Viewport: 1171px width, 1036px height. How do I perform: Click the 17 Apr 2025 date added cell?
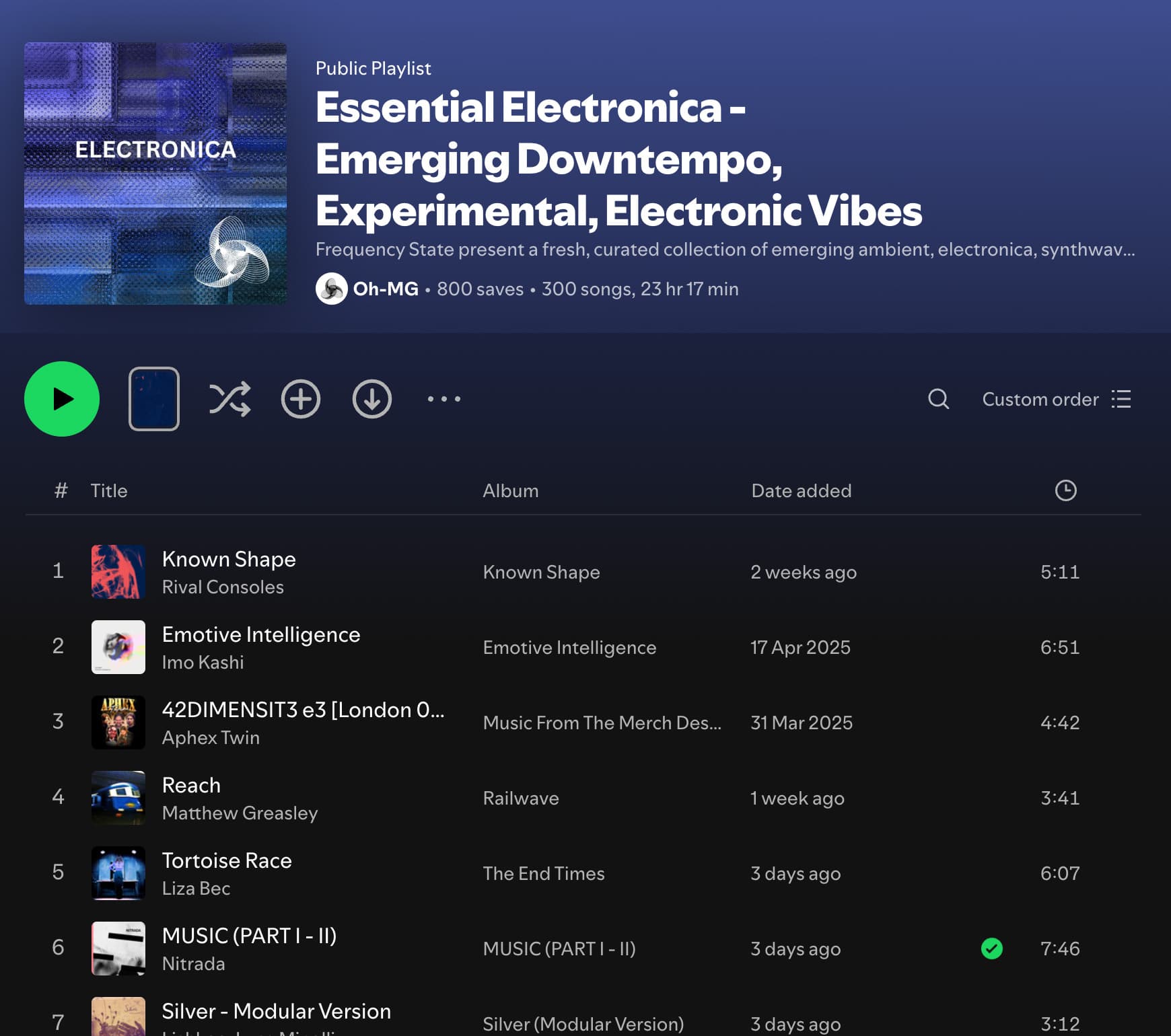[x=801, y=647]
